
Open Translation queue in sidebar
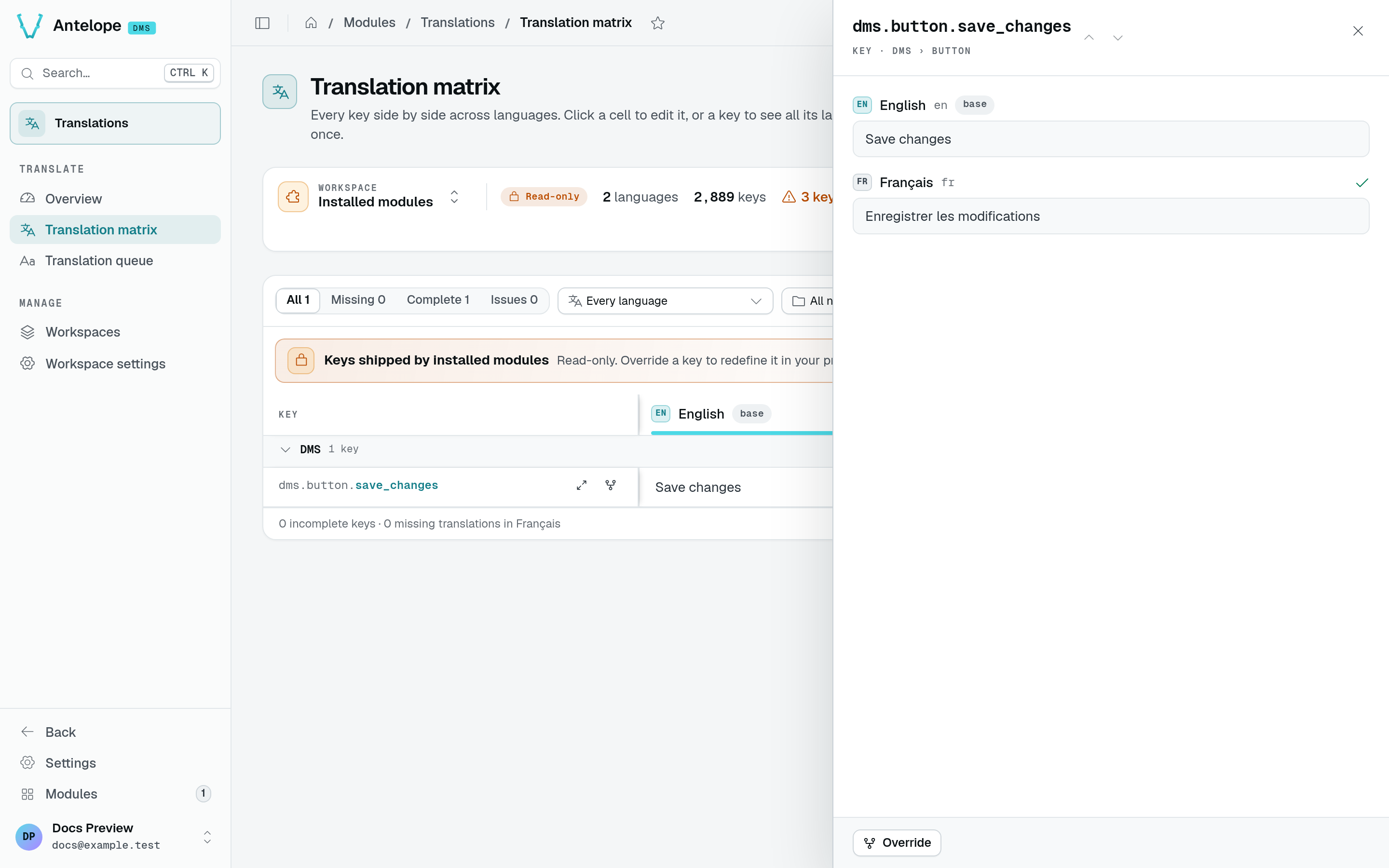pos(115,260)
